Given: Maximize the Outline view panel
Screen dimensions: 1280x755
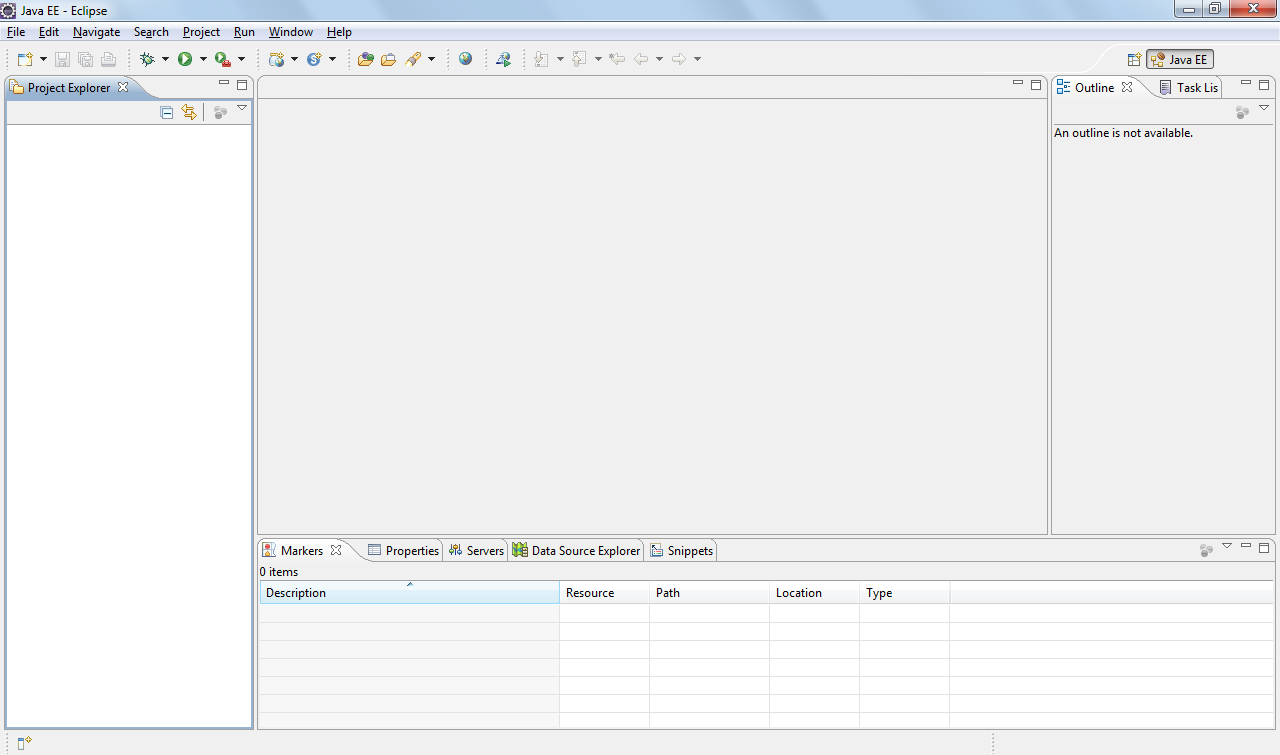Looking at the screenshot, I should (1264, 85).
